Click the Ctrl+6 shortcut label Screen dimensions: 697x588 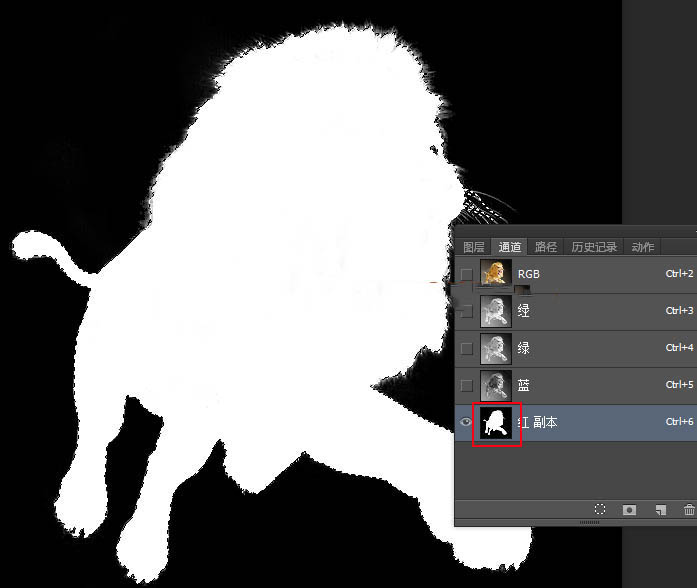tap(679, 421)
